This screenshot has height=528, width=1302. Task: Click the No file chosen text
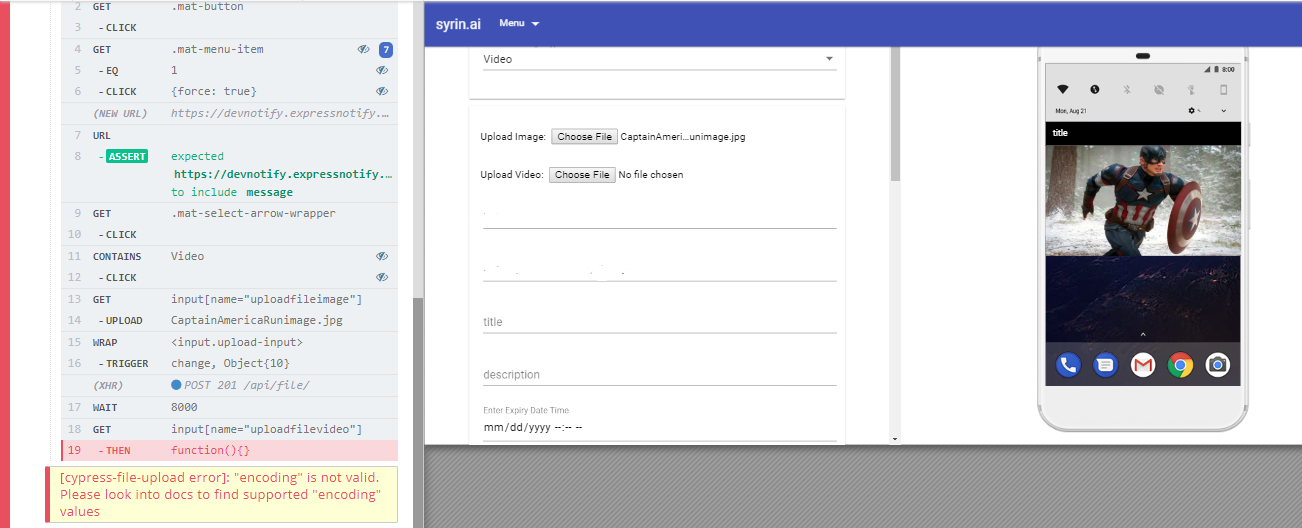(x=651, y=174)
